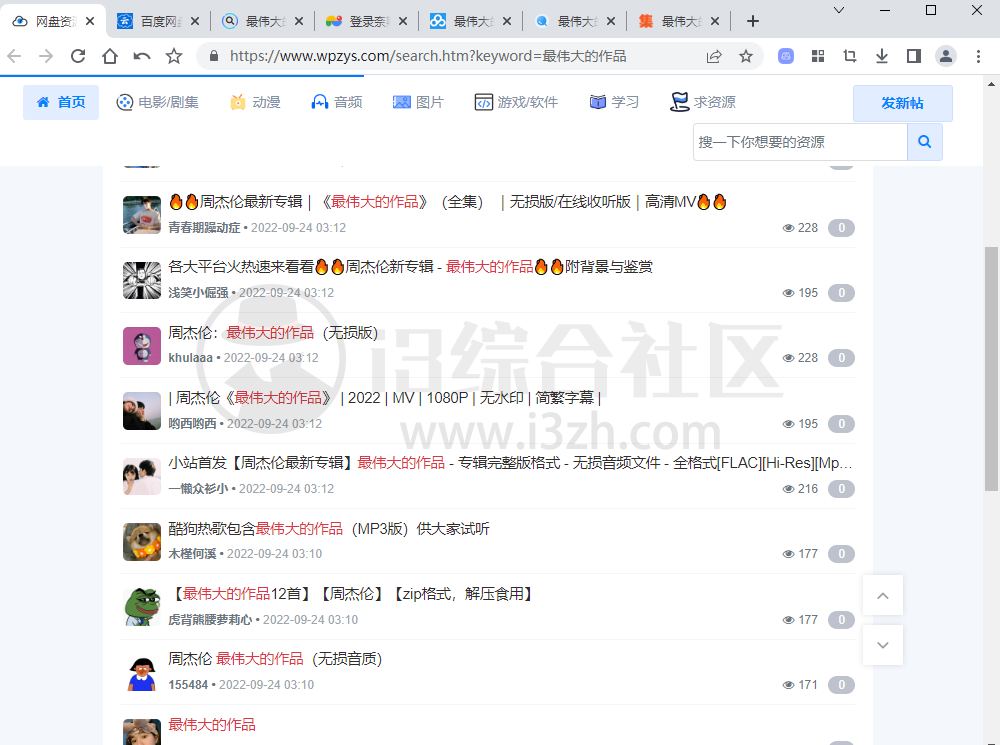1000x745 pixels.
Task: Click scroll-to-top arrow button
Action: (883, 595)
